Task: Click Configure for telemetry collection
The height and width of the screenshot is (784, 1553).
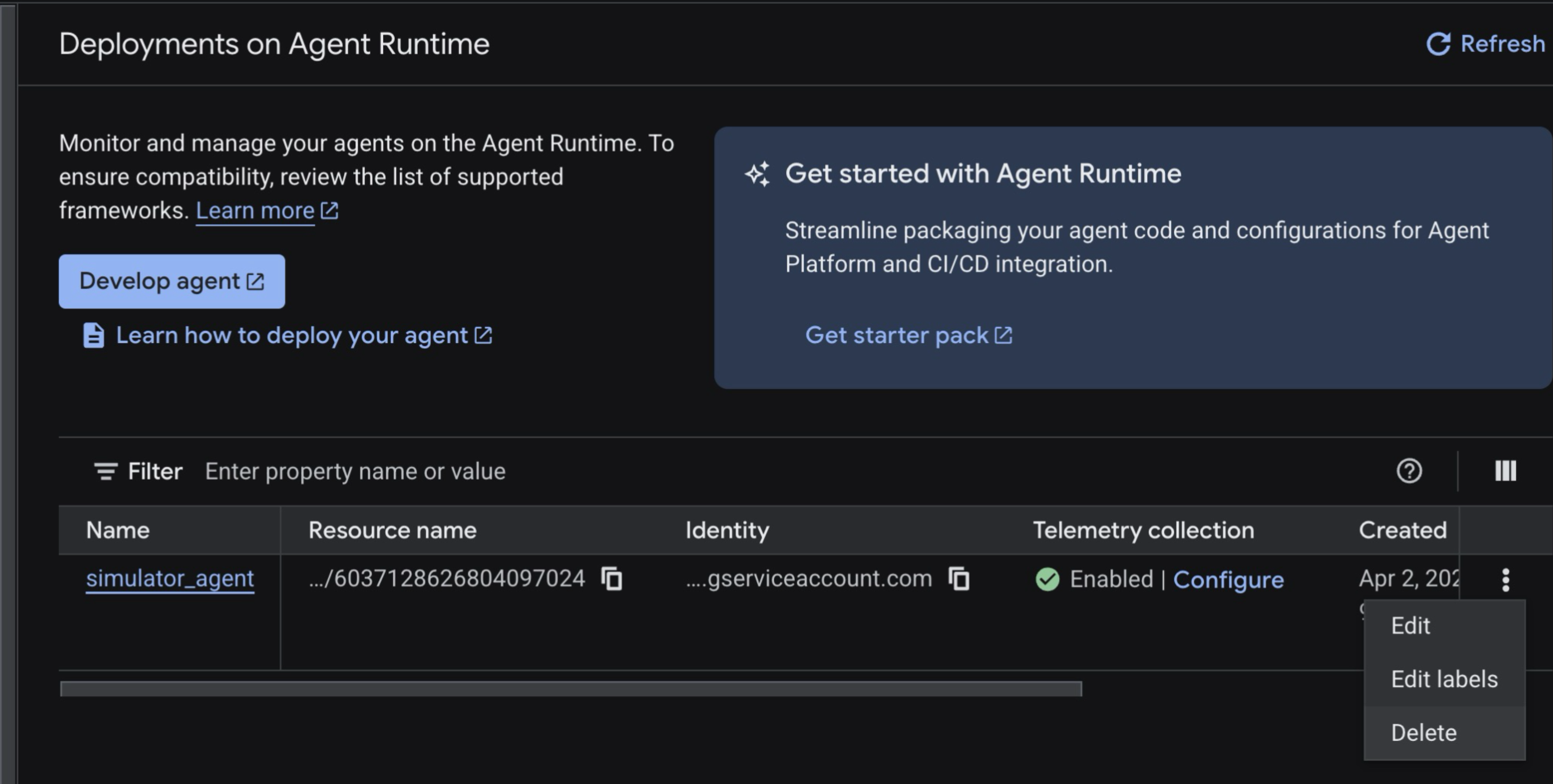Action: coord(1228,580)
